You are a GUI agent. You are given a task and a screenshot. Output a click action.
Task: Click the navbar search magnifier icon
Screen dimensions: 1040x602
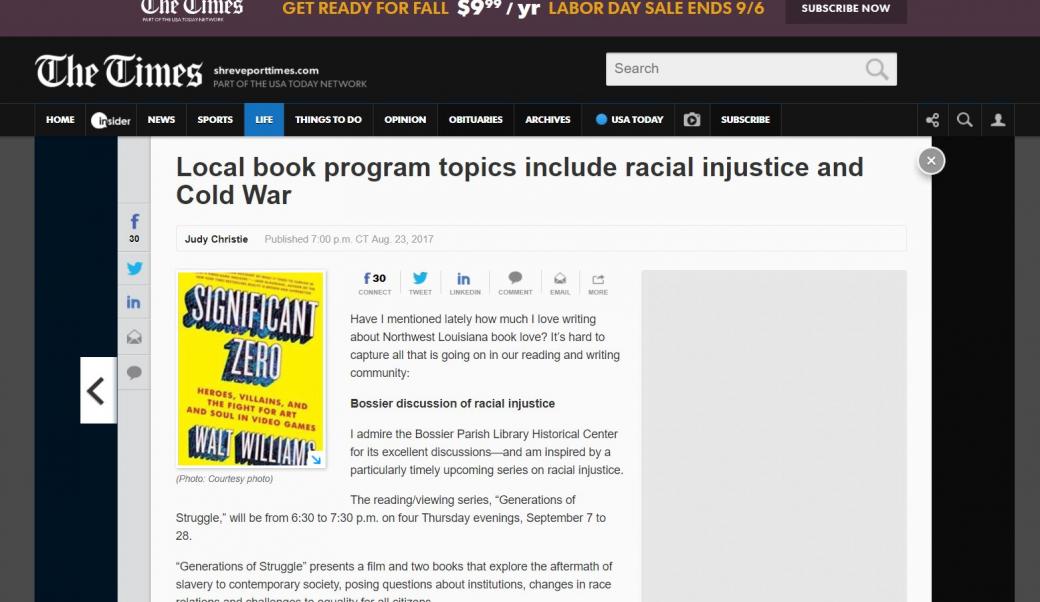(964, 120)
